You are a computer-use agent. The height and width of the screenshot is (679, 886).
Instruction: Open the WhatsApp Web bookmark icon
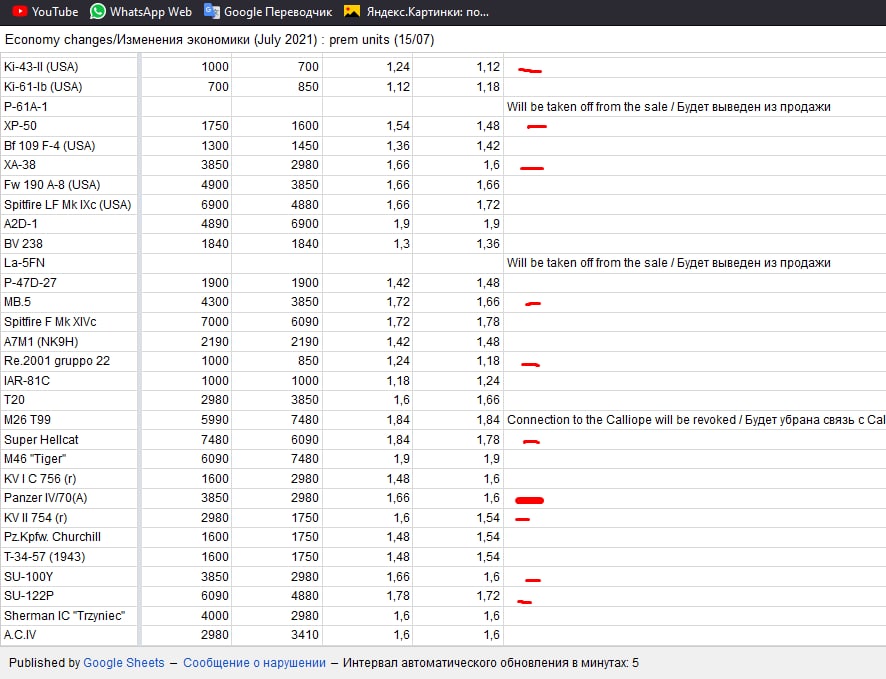tap(98, 11)
